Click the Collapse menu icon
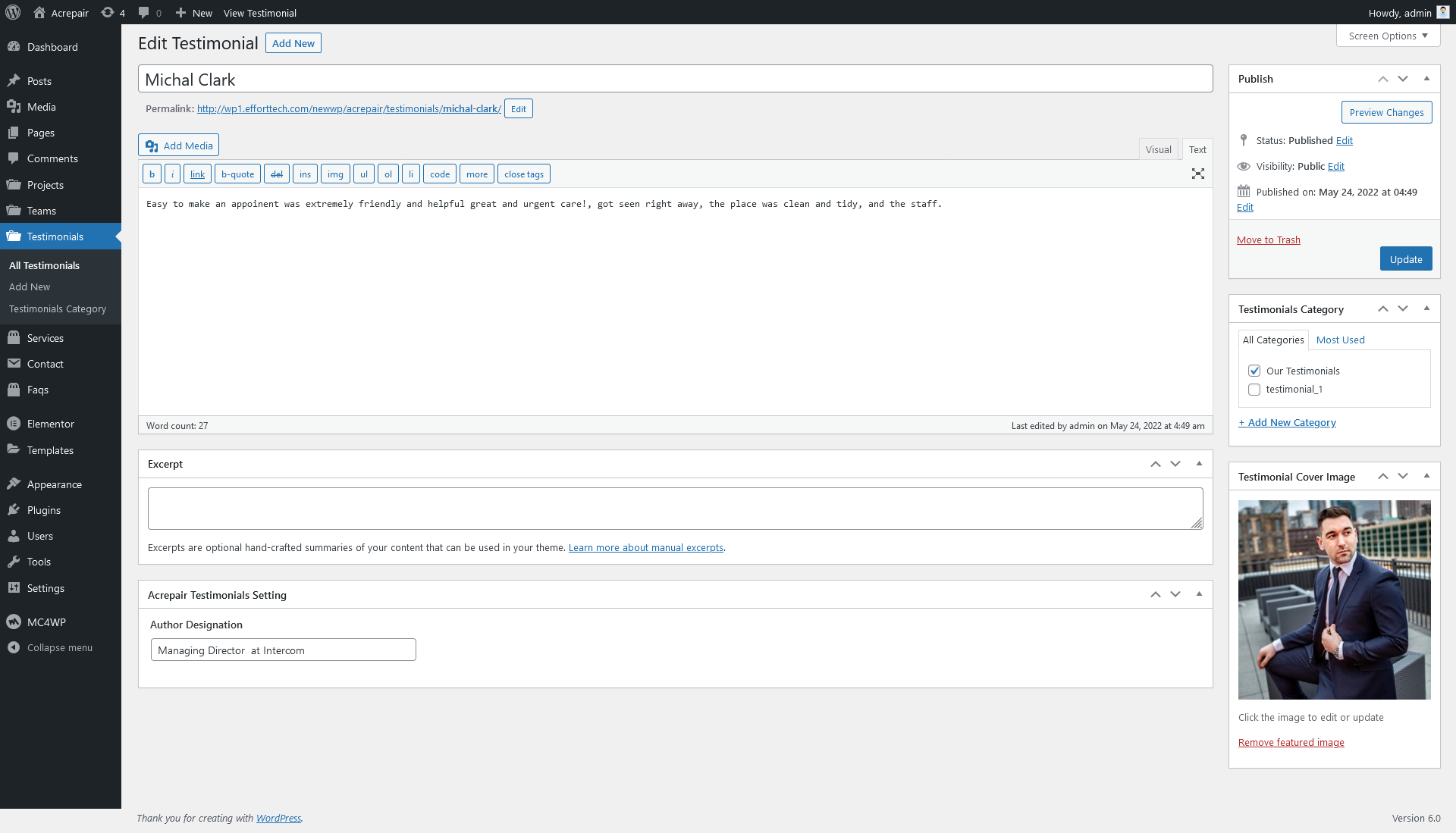1456x833 pixels. [14, 647]
